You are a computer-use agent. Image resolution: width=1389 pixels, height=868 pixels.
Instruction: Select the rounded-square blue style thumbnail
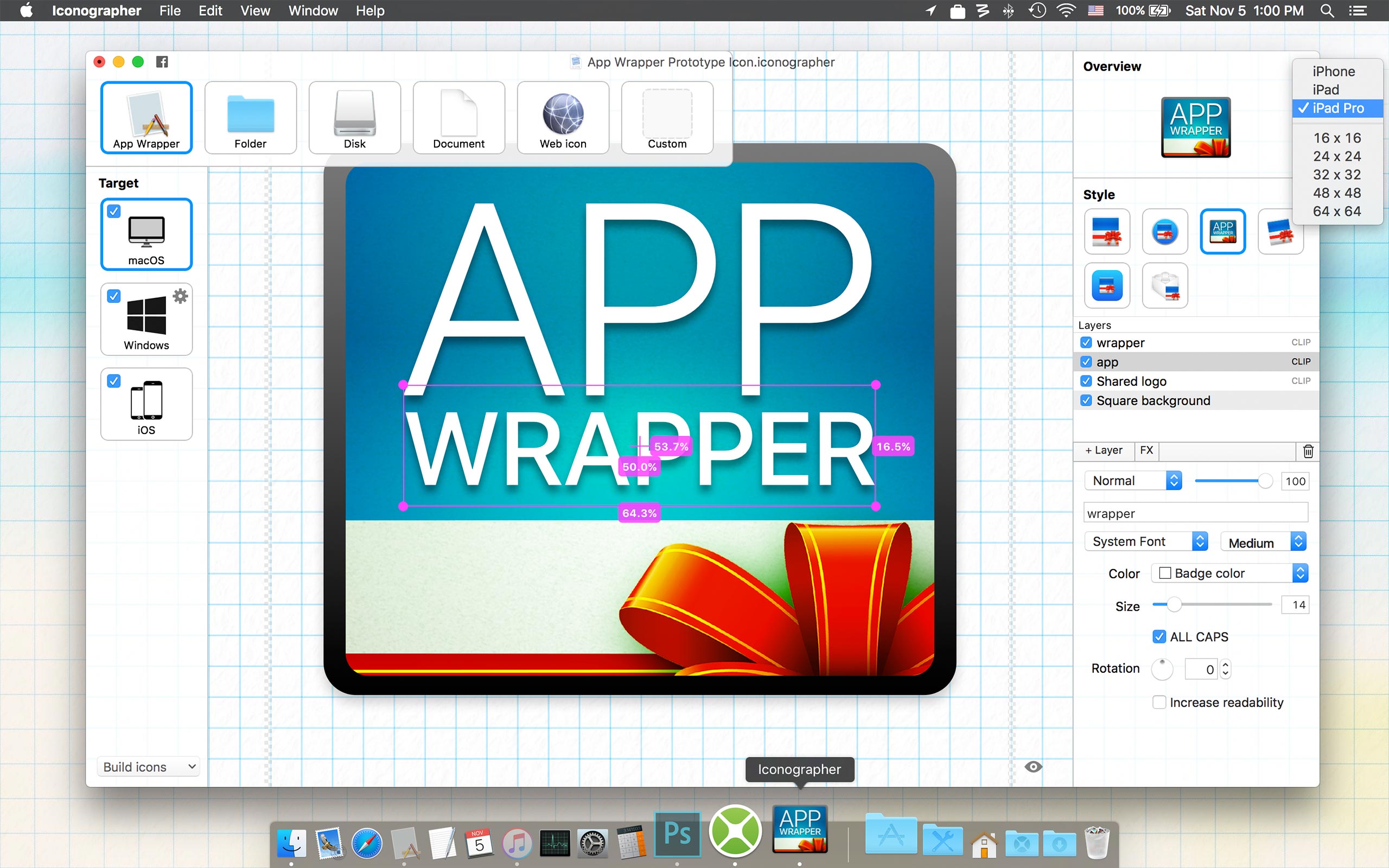[1107, 285]
